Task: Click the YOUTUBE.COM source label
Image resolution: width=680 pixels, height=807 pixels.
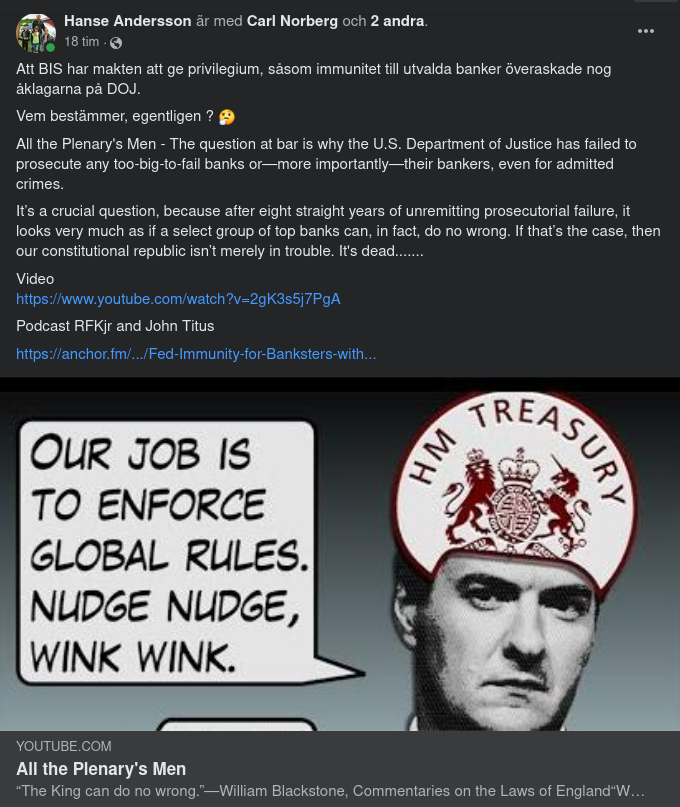Action: [x=64, y=746]
